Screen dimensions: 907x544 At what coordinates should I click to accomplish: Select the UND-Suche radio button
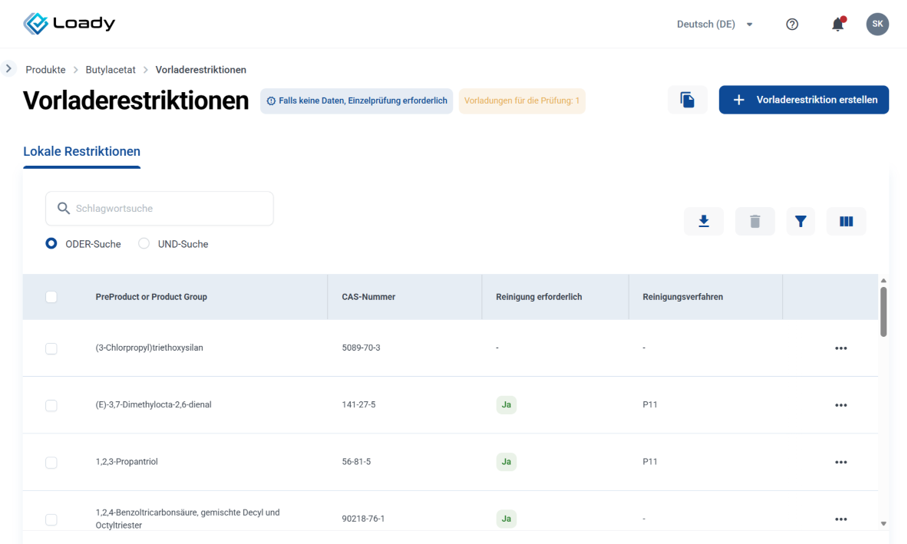coord(143,244)
